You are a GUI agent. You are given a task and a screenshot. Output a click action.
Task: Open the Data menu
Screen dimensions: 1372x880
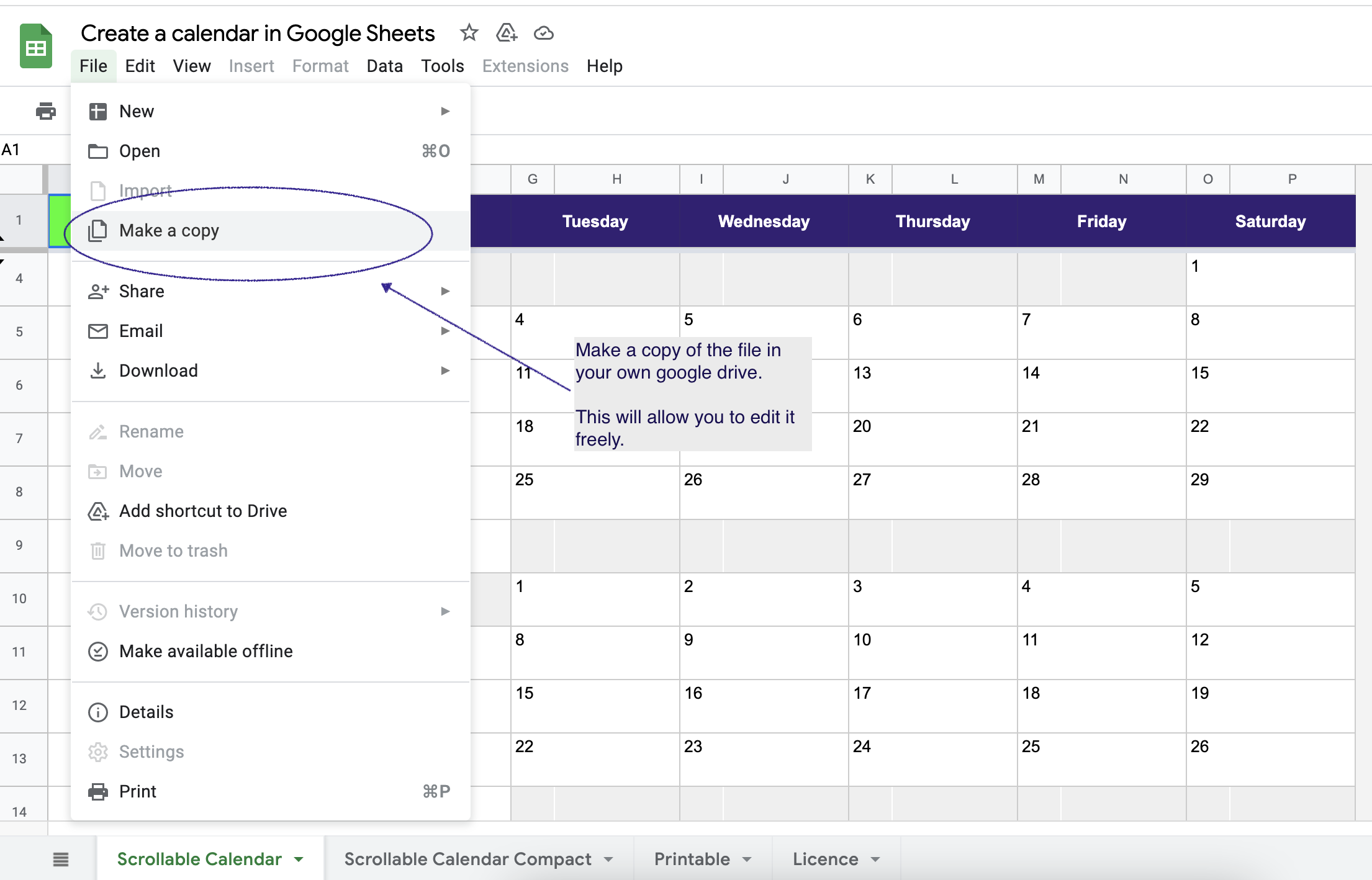point(384,66)
